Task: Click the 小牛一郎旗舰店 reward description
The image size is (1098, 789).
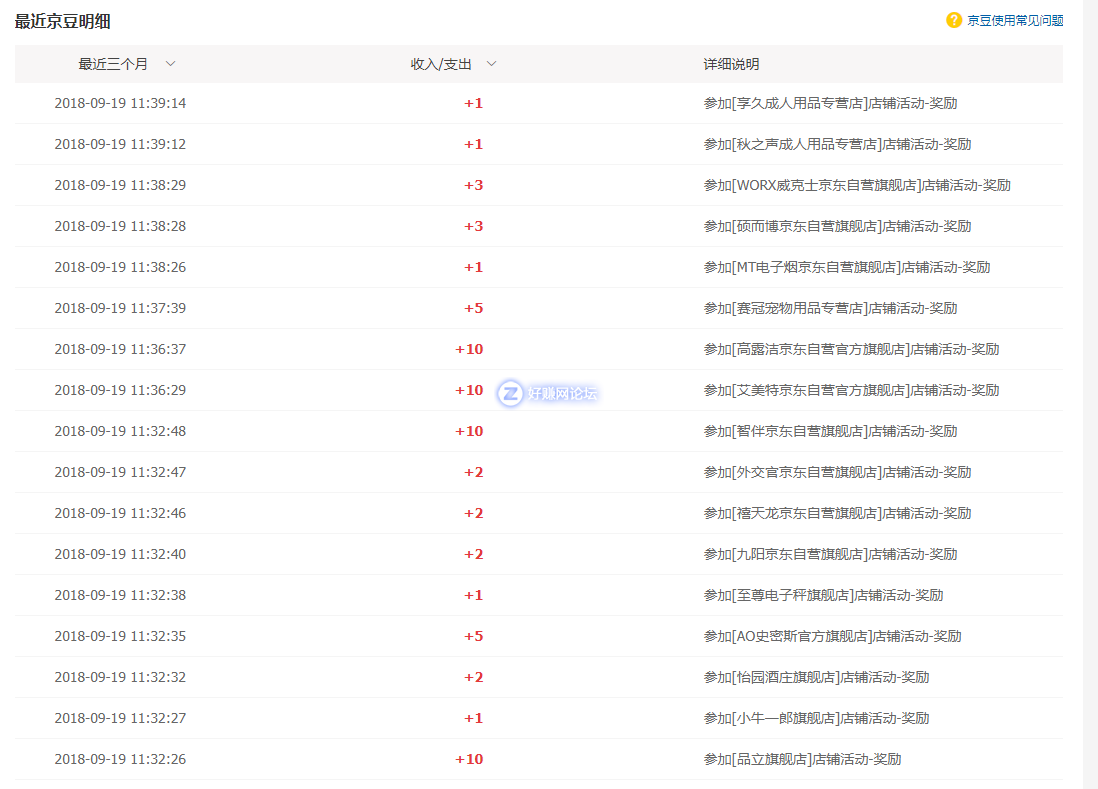Action: tap(816, 718)
